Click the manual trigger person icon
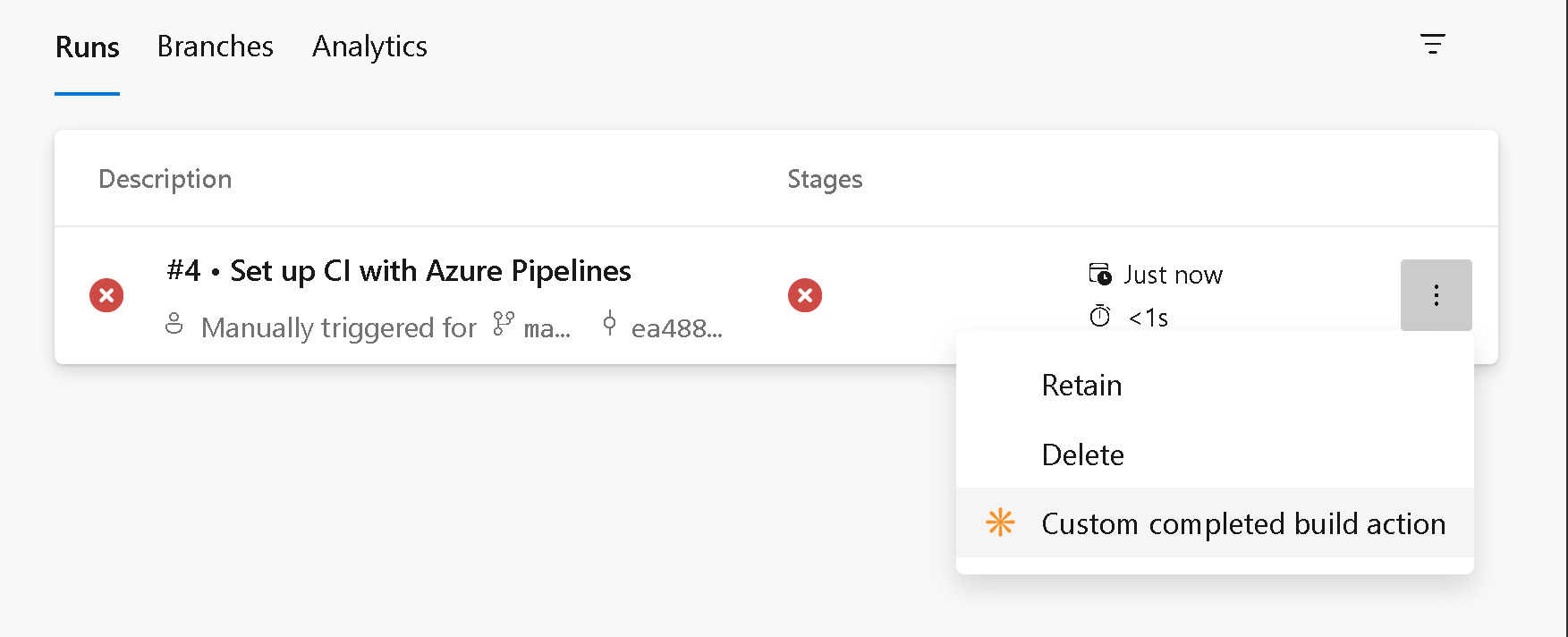Screen dimensions: 1568x637 (174, 325)
